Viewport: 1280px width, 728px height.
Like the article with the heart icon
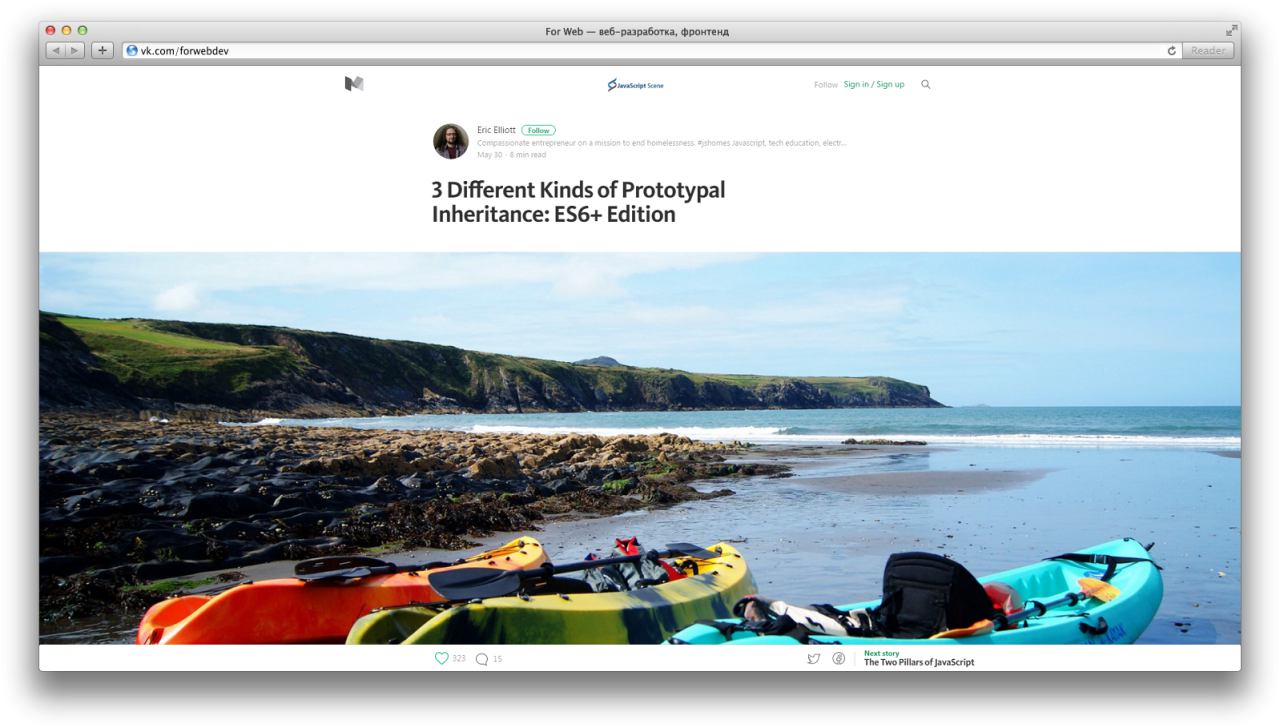click(x=442, y=659)
